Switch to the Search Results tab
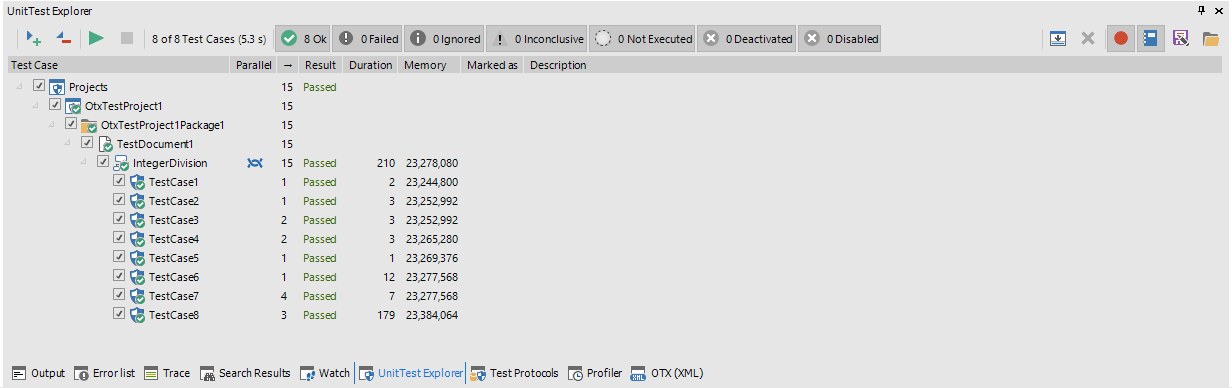The image size is (1232, 388). coord(245,373)
